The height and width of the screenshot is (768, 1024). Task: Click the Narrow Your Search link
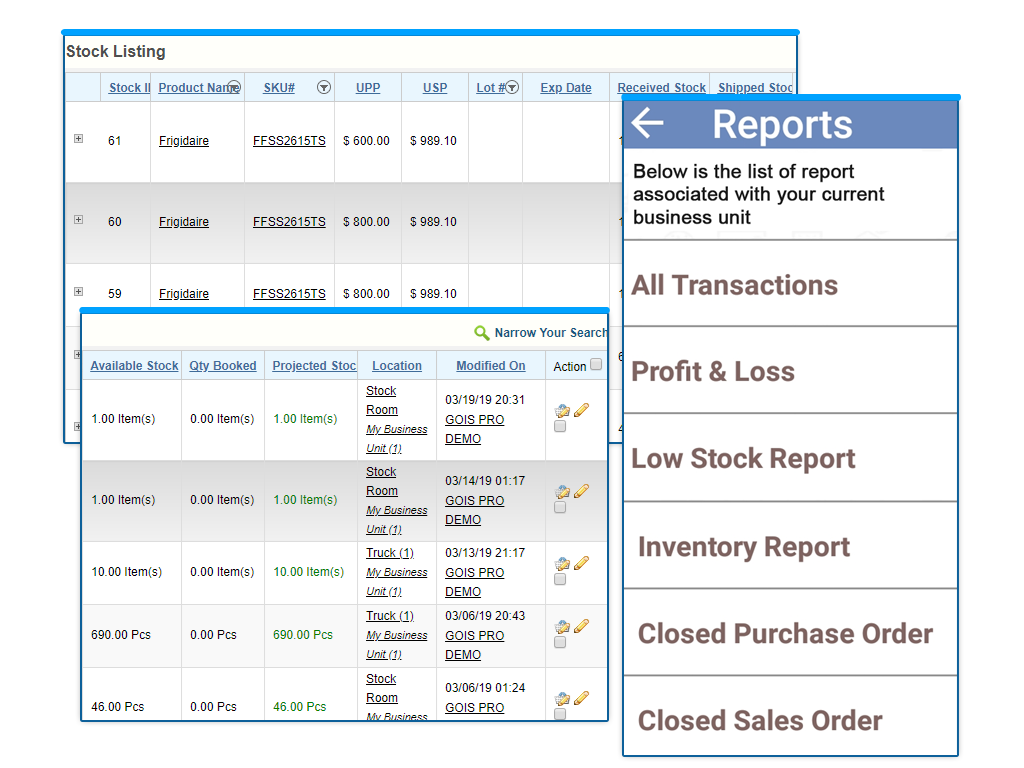[x=550, y=333]
